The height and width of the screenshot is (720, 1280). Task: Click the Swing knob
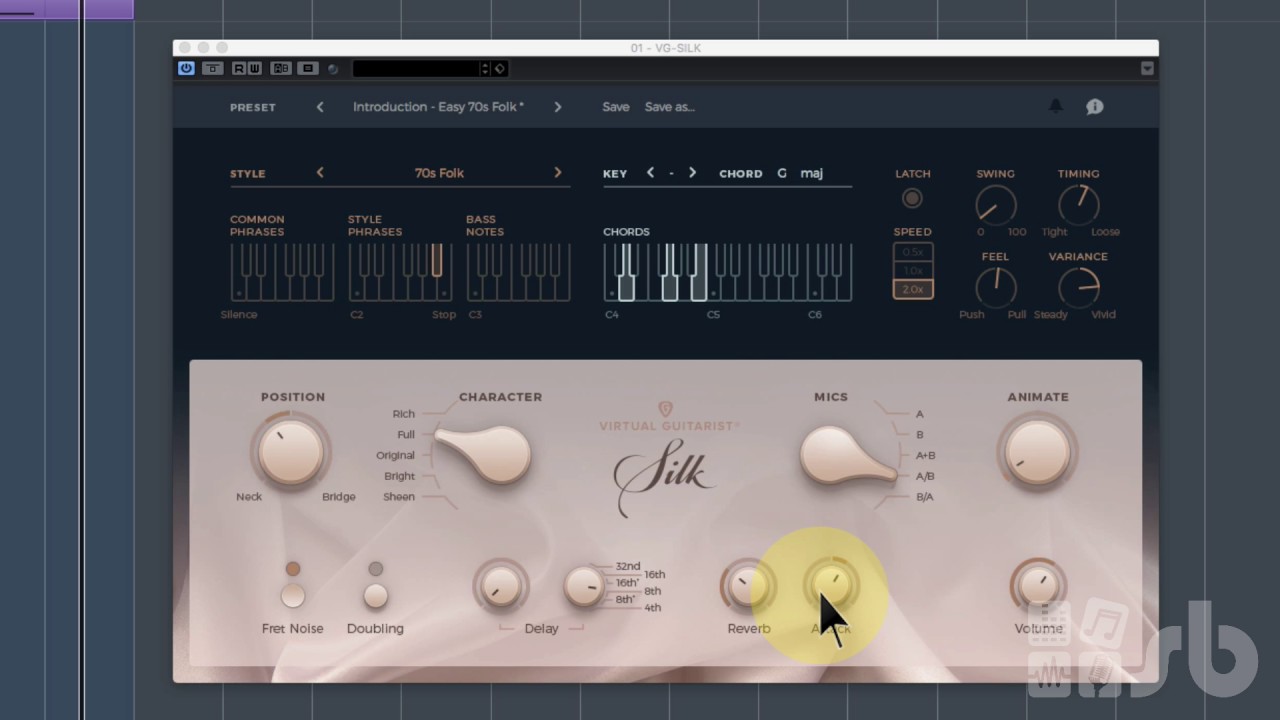[995, 206]
